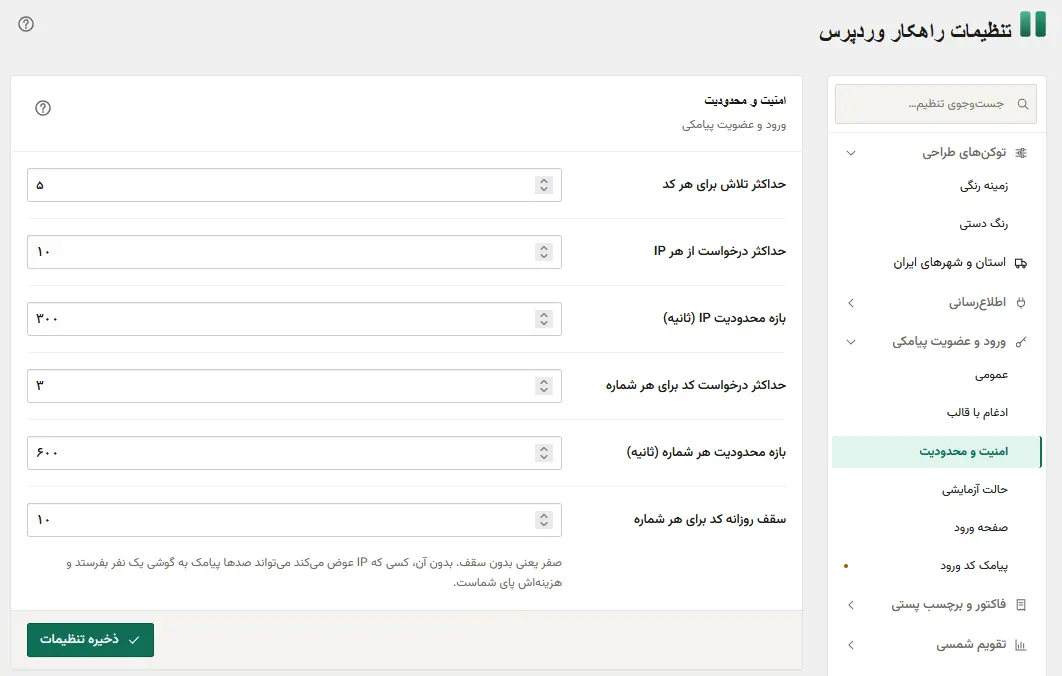Click the green plugin logo icon

click(1033, 24)
